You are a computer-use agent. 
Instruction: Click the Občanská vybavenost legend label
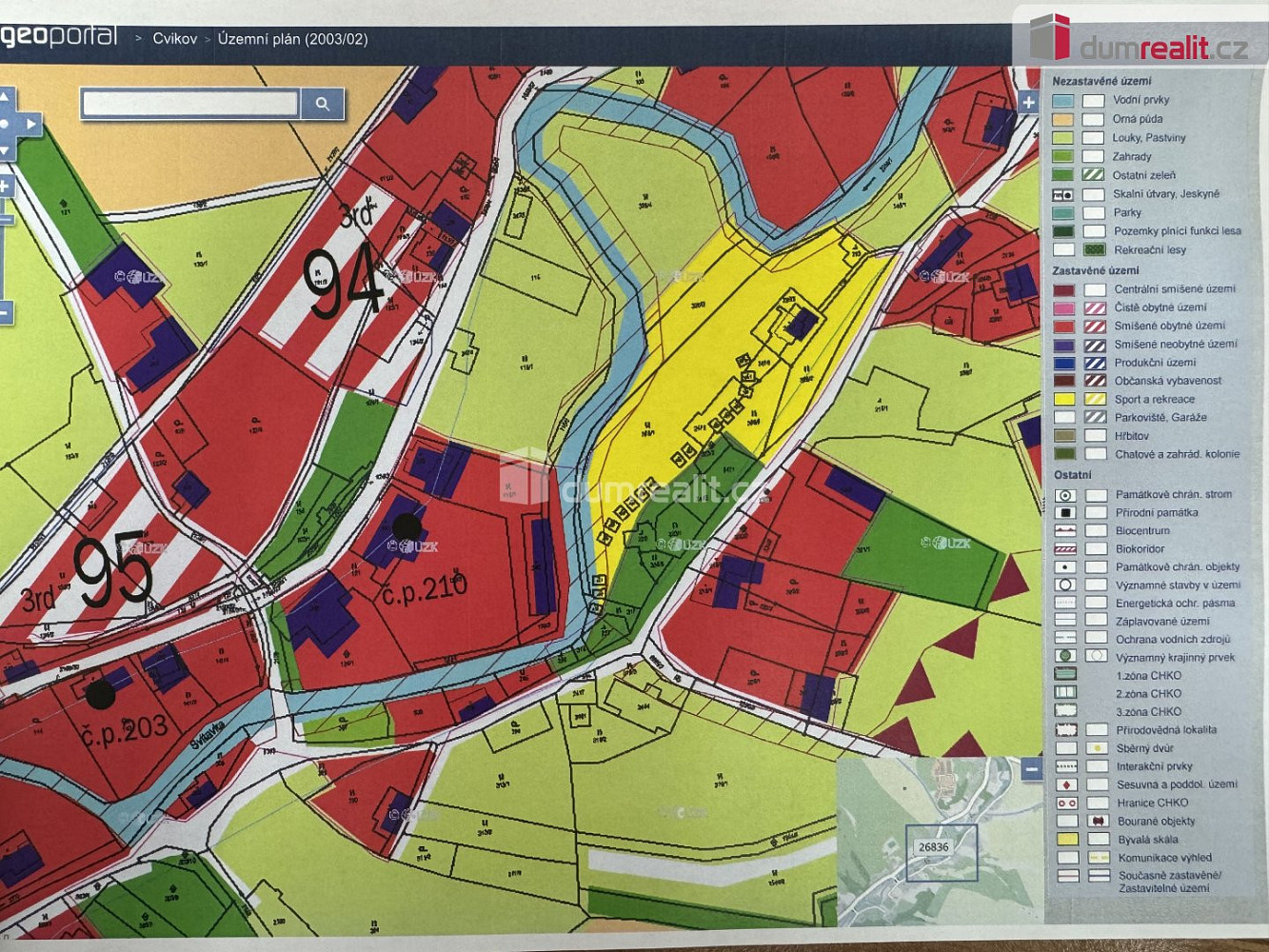coord(1168,381)
